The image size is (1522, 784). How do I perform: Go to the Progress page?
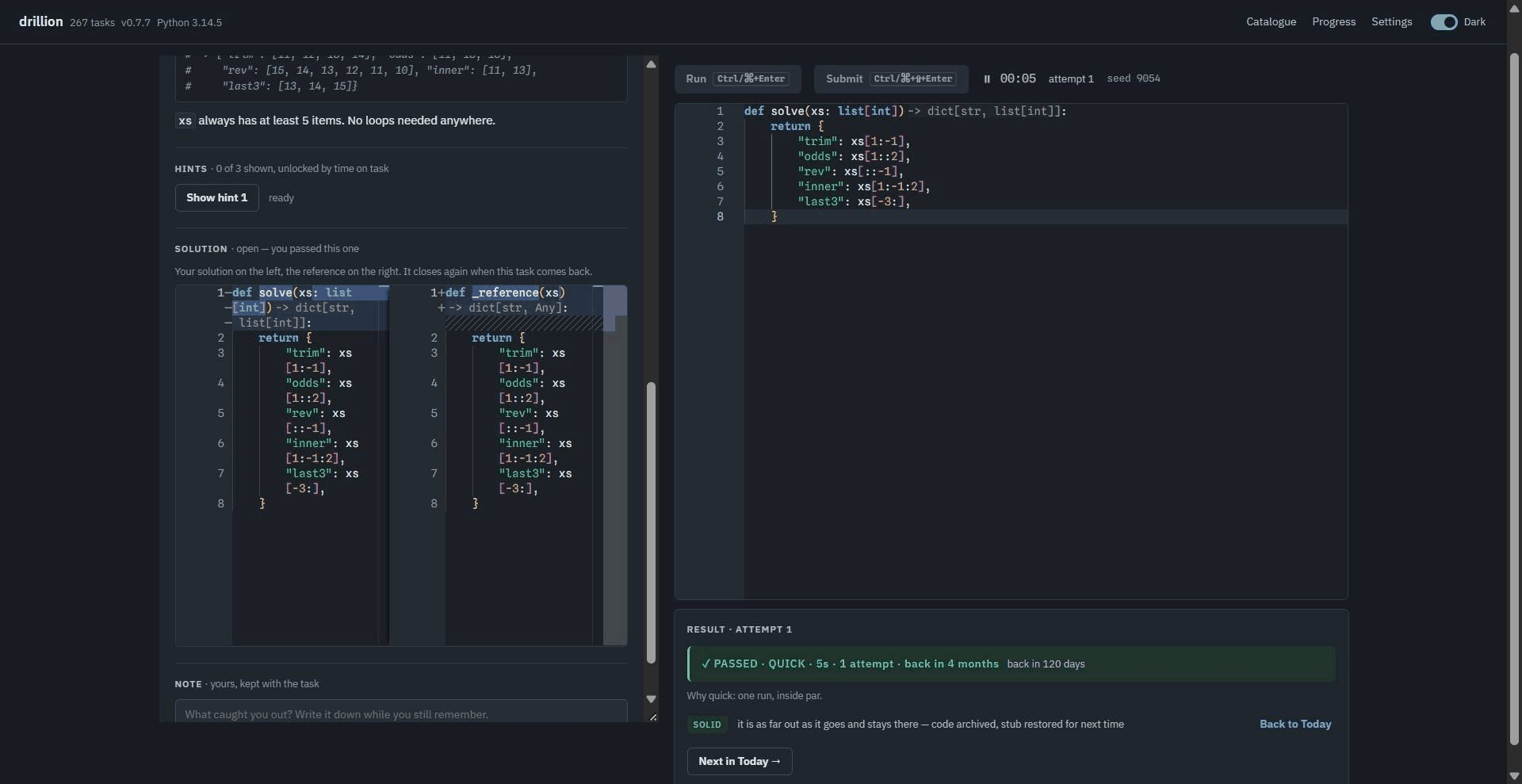[x=1333, y=22]
